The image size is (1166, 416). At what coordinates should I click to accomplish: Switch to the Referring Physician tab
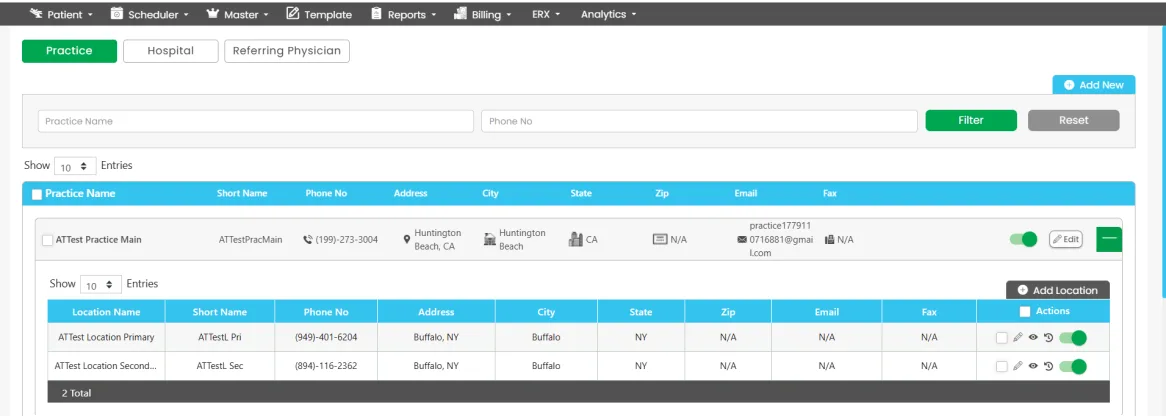[287, 51]
